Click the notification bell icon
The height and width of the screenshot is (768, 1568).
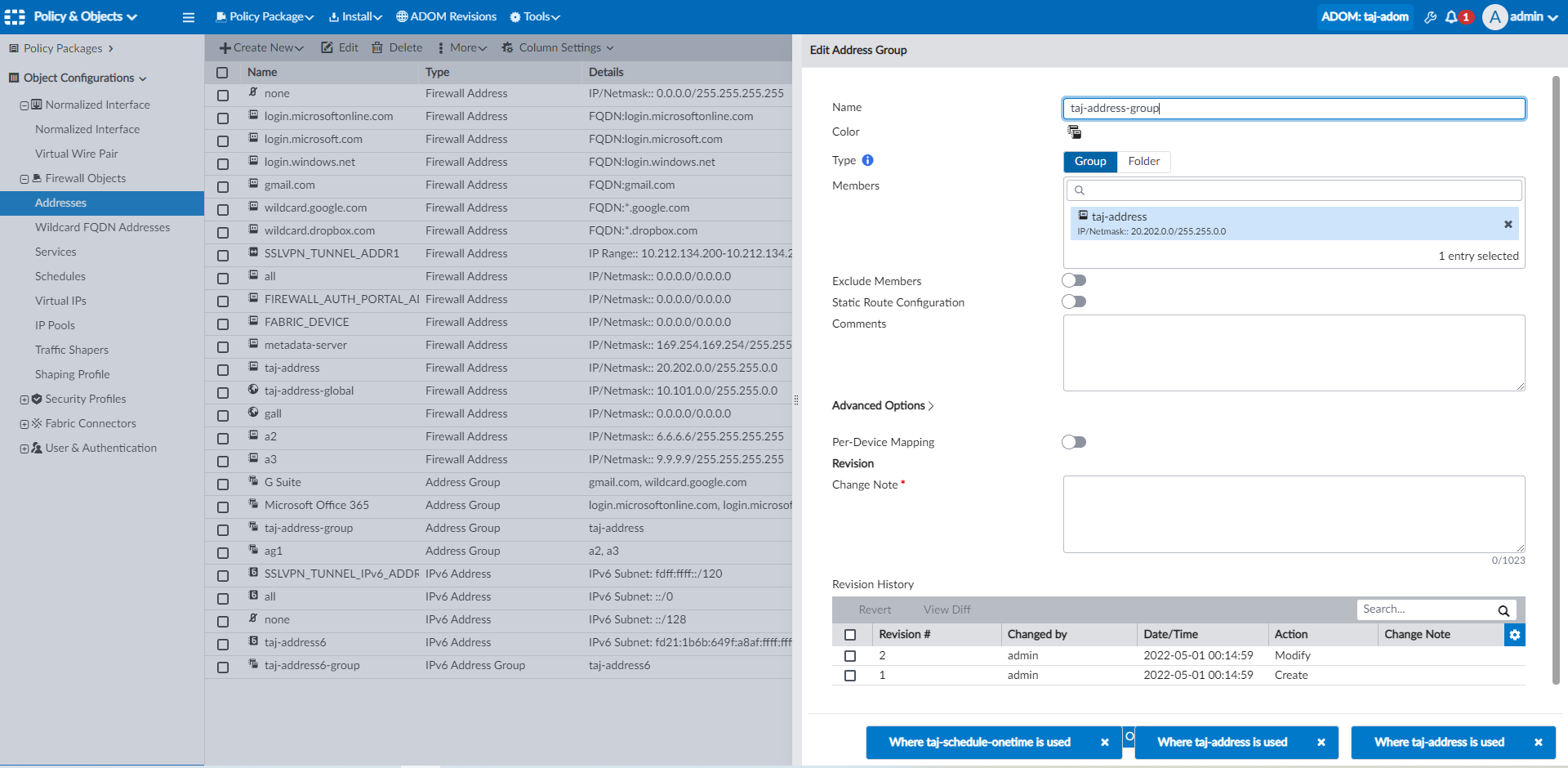(1451, 17)
